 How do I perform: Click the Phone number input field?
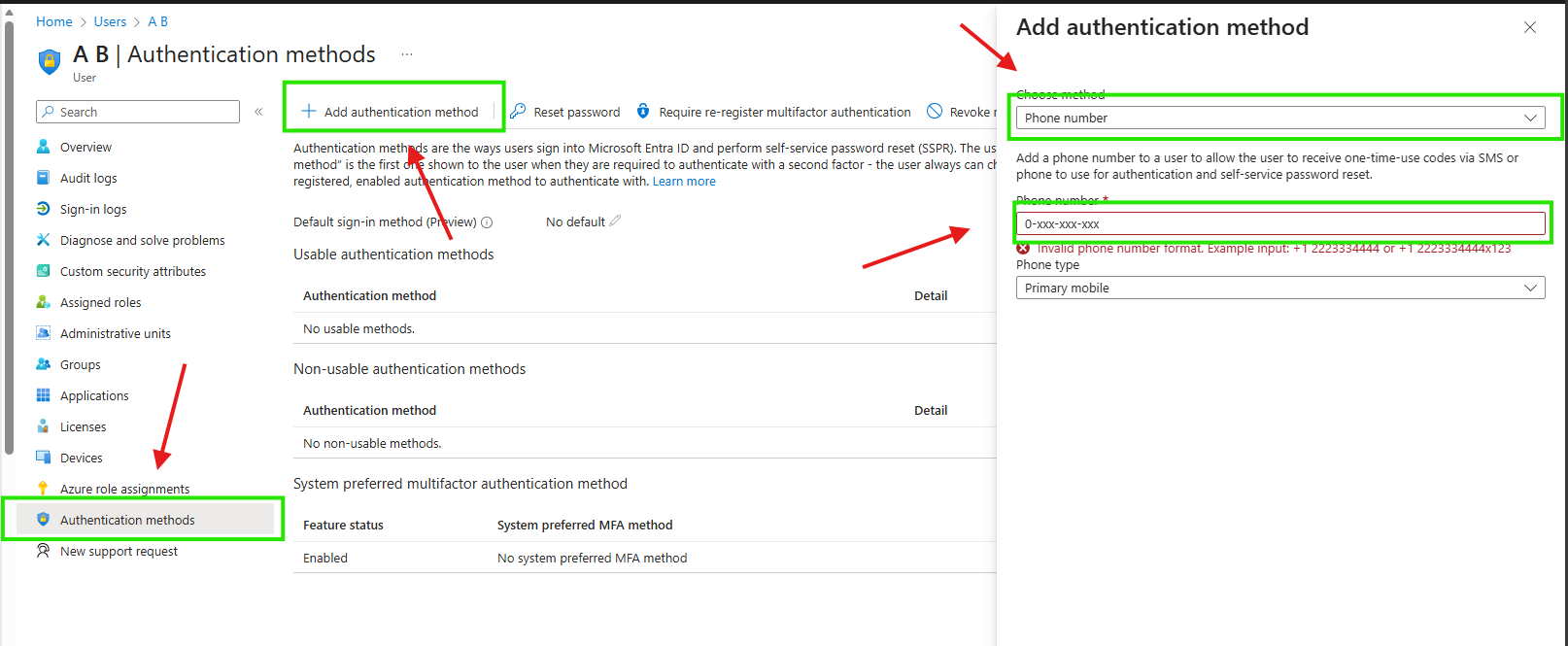pos(1280,223)
